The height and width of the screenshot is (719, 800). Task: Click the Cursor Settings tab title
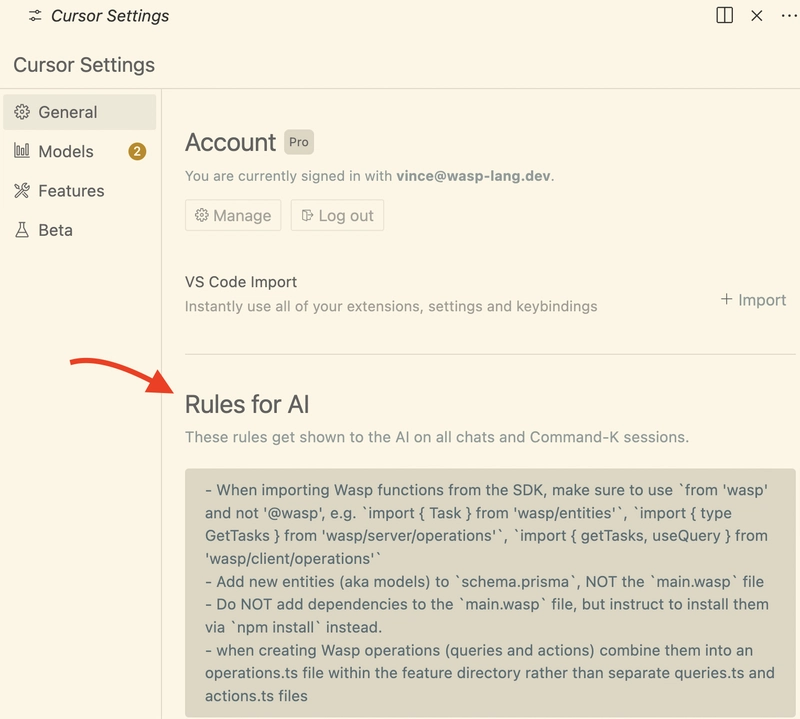(110, 16)
